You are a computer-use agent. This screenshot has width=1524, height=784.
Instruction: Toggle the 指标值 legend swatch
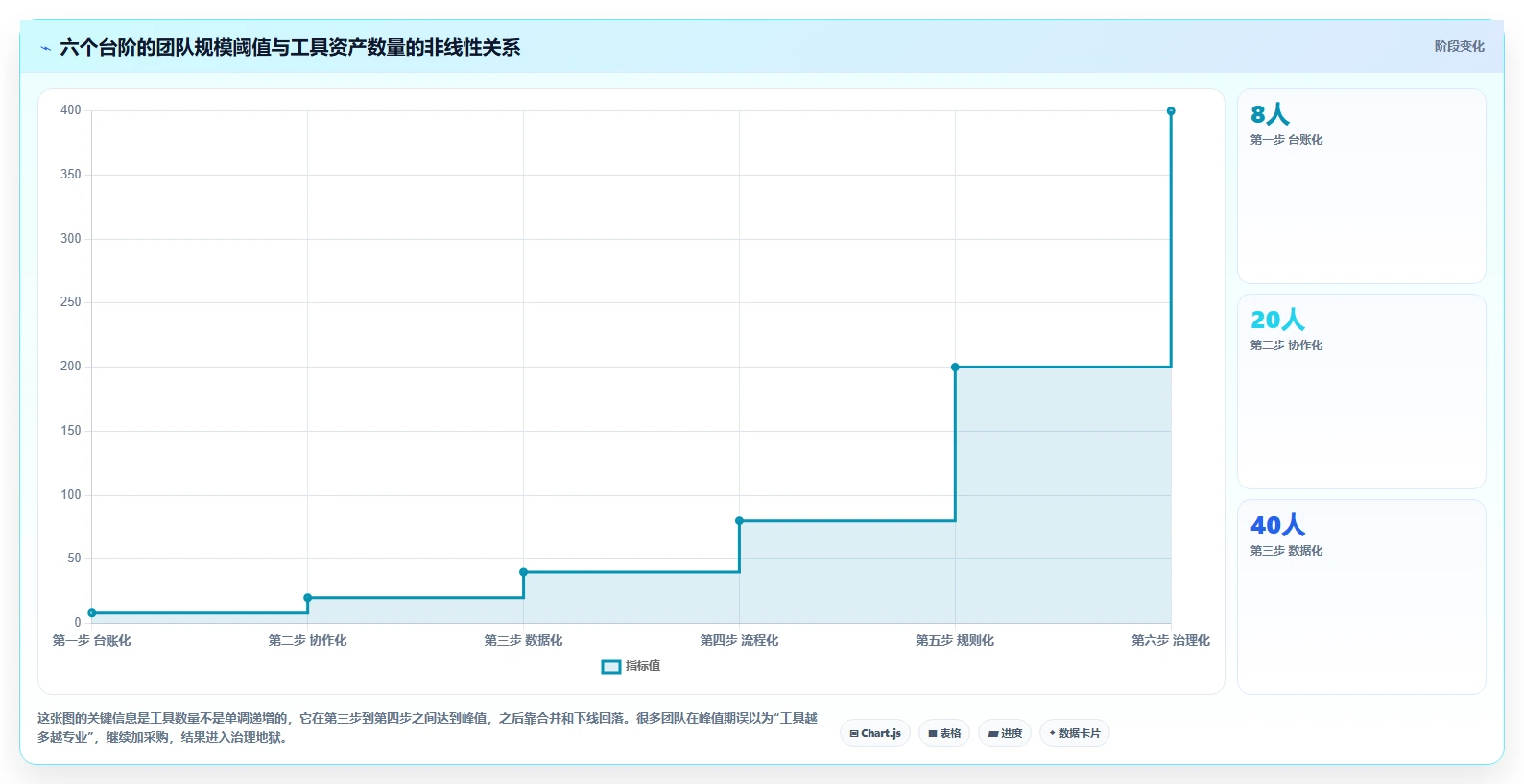611,666
